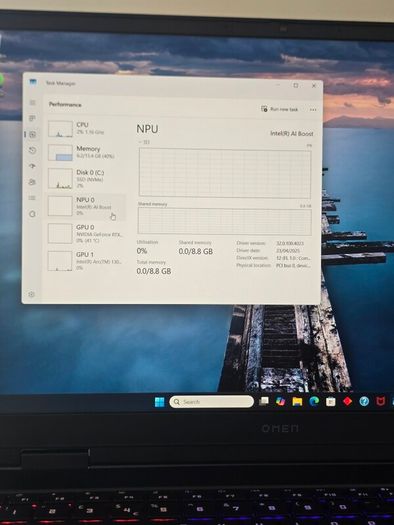Select Disk 0 (C:) entry

(x=85, y=179)
